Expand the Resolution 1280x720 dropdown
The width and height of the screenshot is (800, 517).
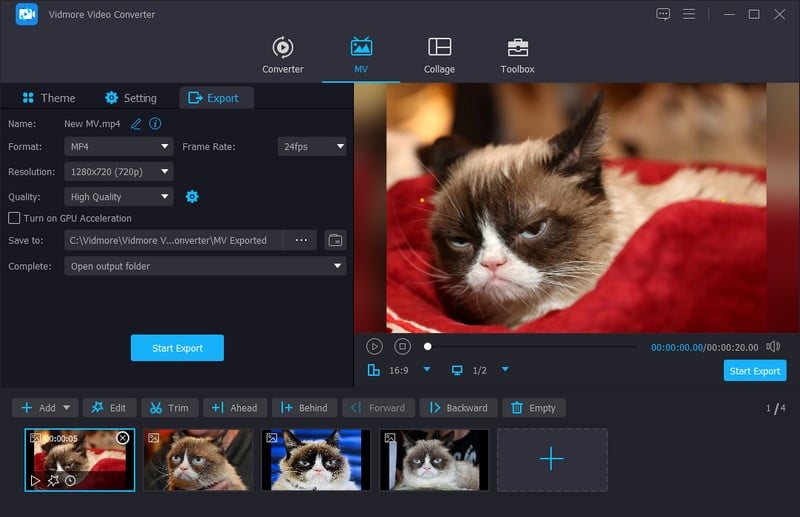(x=119, y=172)
